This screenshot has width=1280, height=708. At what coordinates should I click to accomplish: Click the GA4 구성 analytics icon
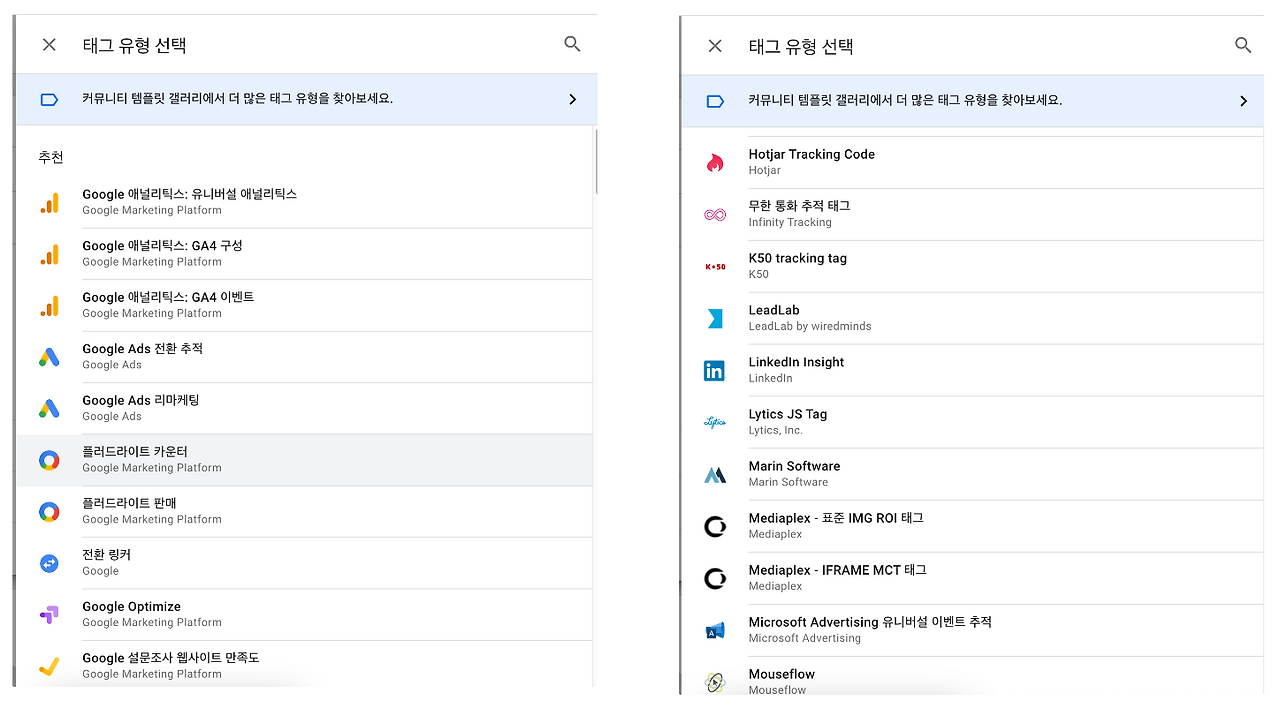[x=49, y=254]
